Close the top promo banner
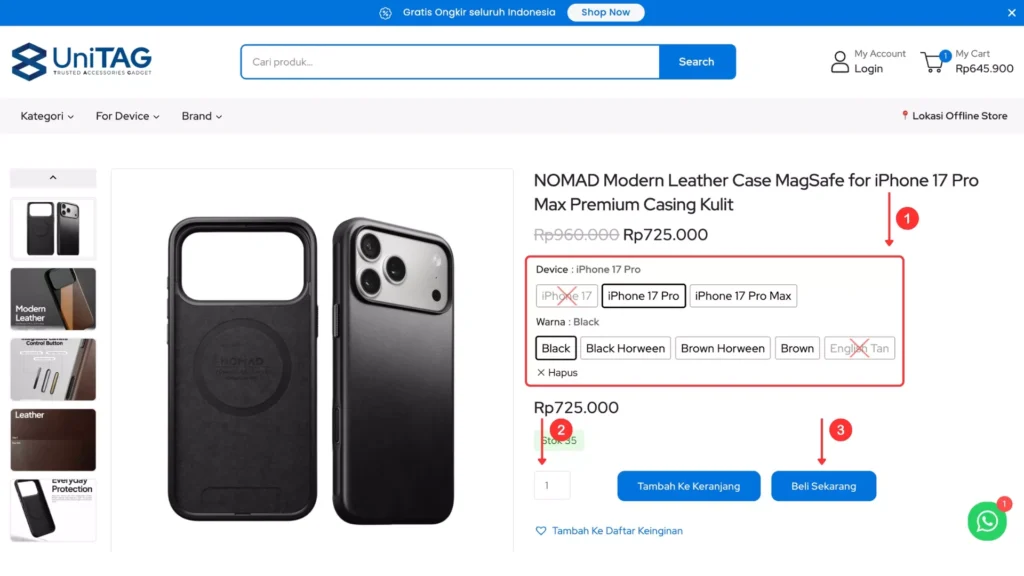The height and width of the screenshot is (576, 1024). click(1011, 13)
